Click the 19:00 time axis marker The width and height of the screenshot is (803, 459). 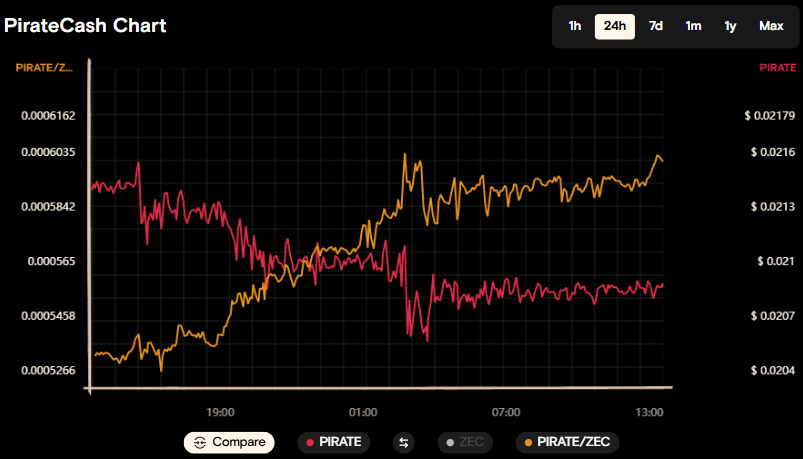[x=220, y=412]
